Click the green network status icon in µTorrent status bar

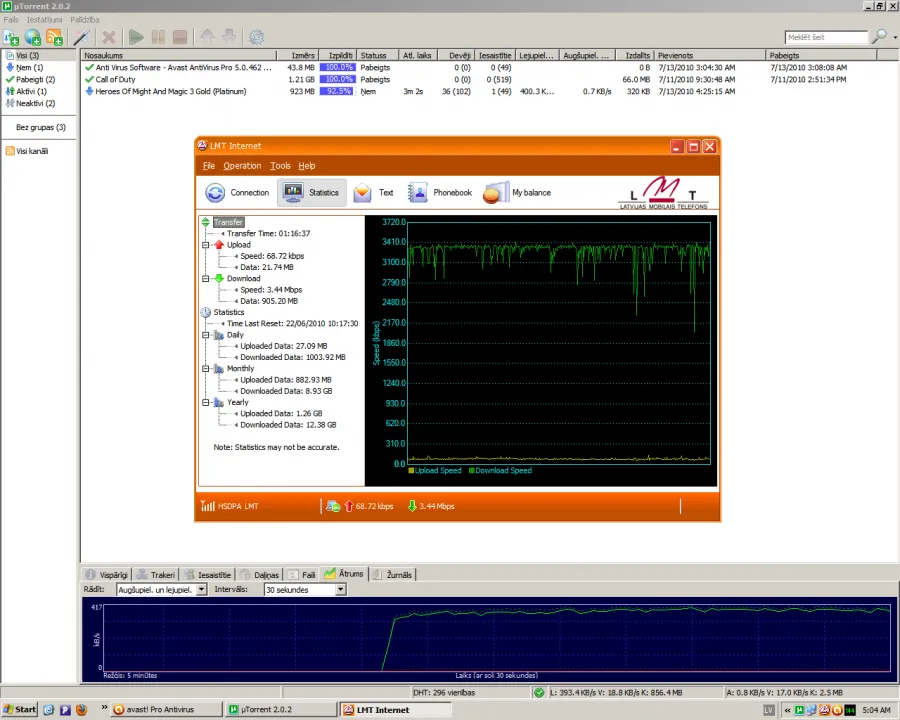(539, 692)
